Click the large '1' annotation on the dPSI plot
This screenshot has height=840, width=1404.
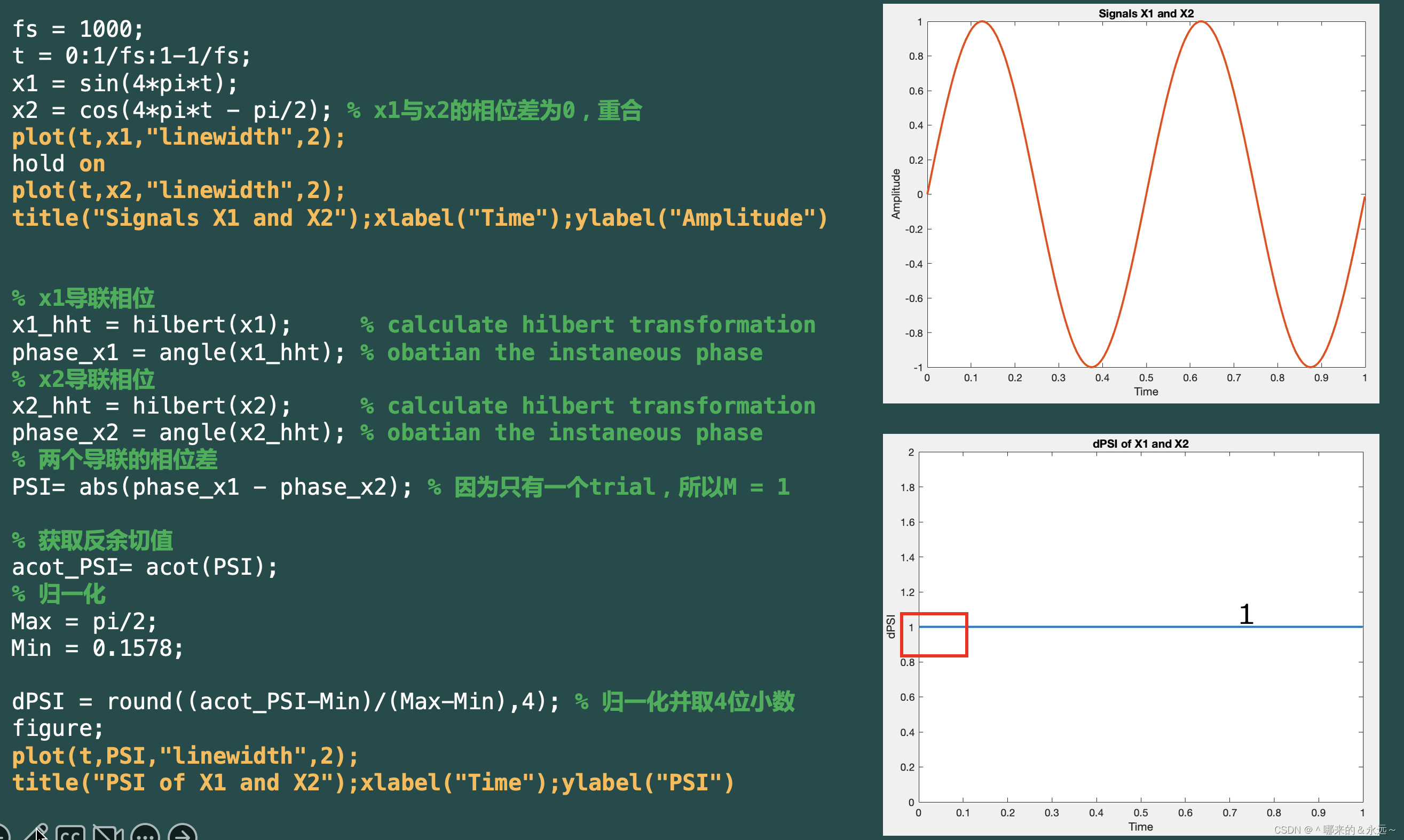pos(1245,615)
